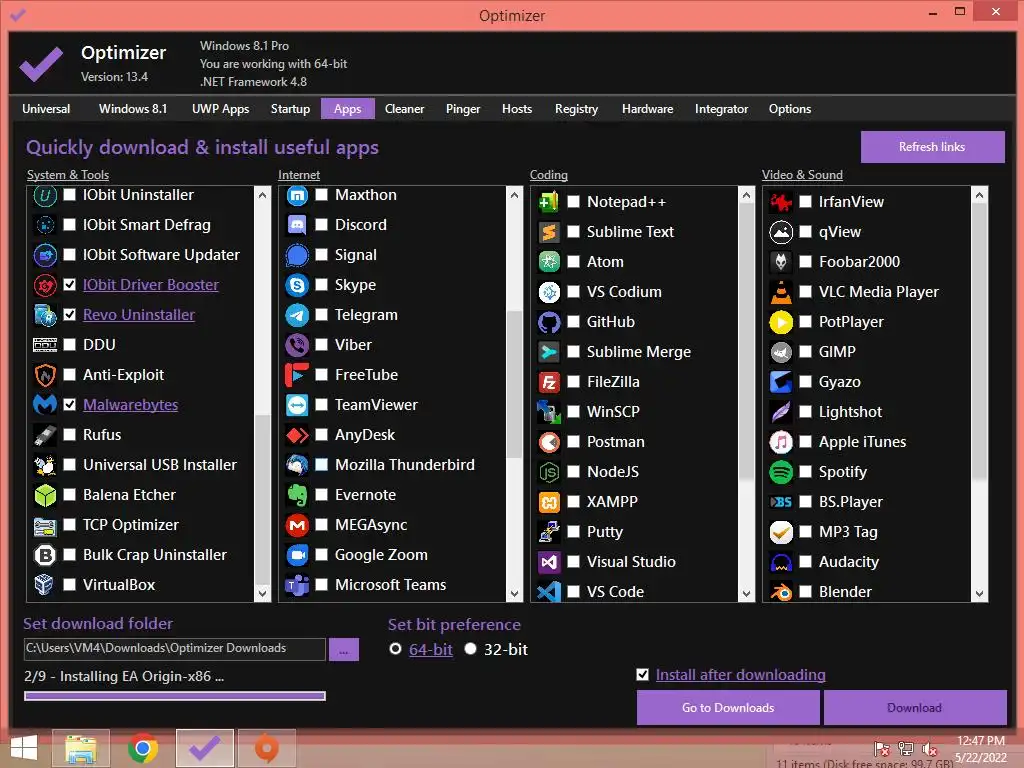
Task: Click the Malwarebytes app icon
Action: point(45,405)
